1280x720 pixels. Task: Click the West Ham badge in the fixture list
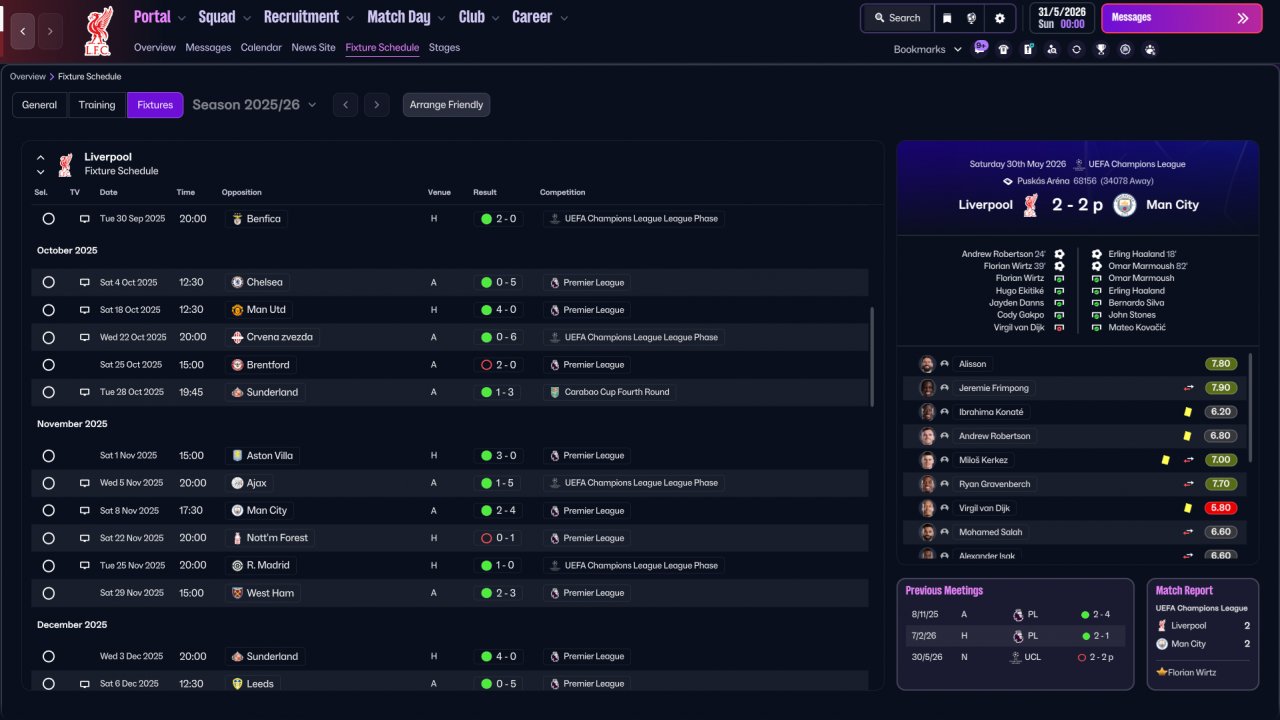click(x=237, y=593)
